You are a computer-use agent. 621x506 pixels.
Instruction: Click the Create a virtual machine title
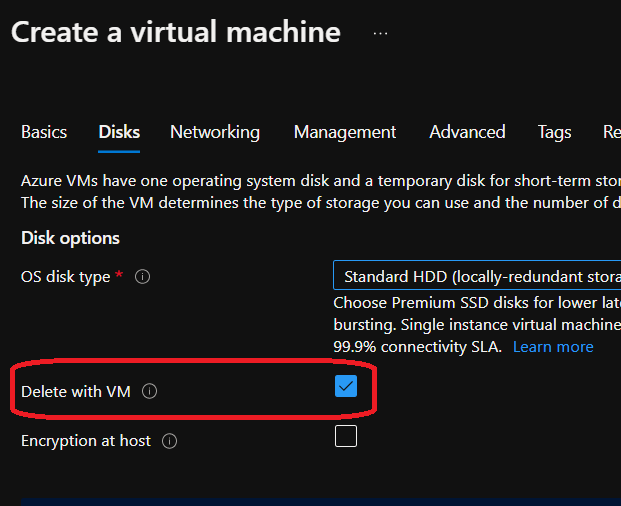pos(176,32)
